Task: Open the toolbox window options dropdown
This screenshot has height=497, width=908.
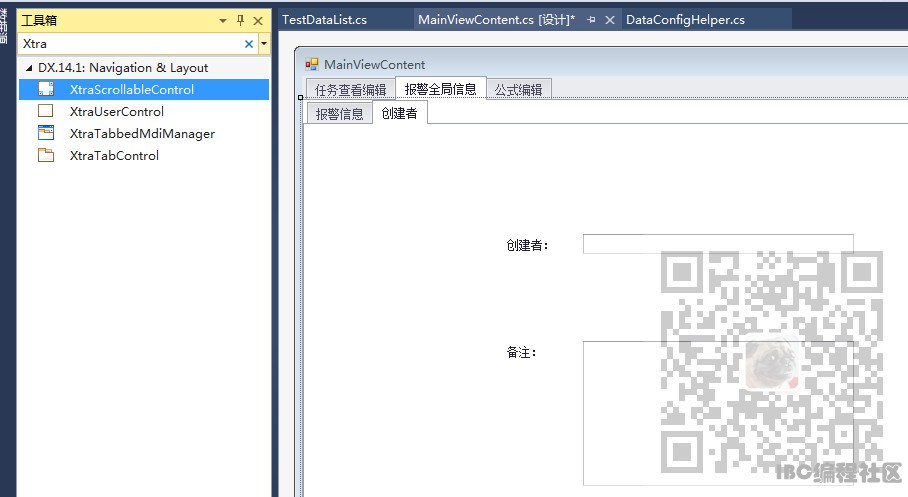Action: pos(223,21)
